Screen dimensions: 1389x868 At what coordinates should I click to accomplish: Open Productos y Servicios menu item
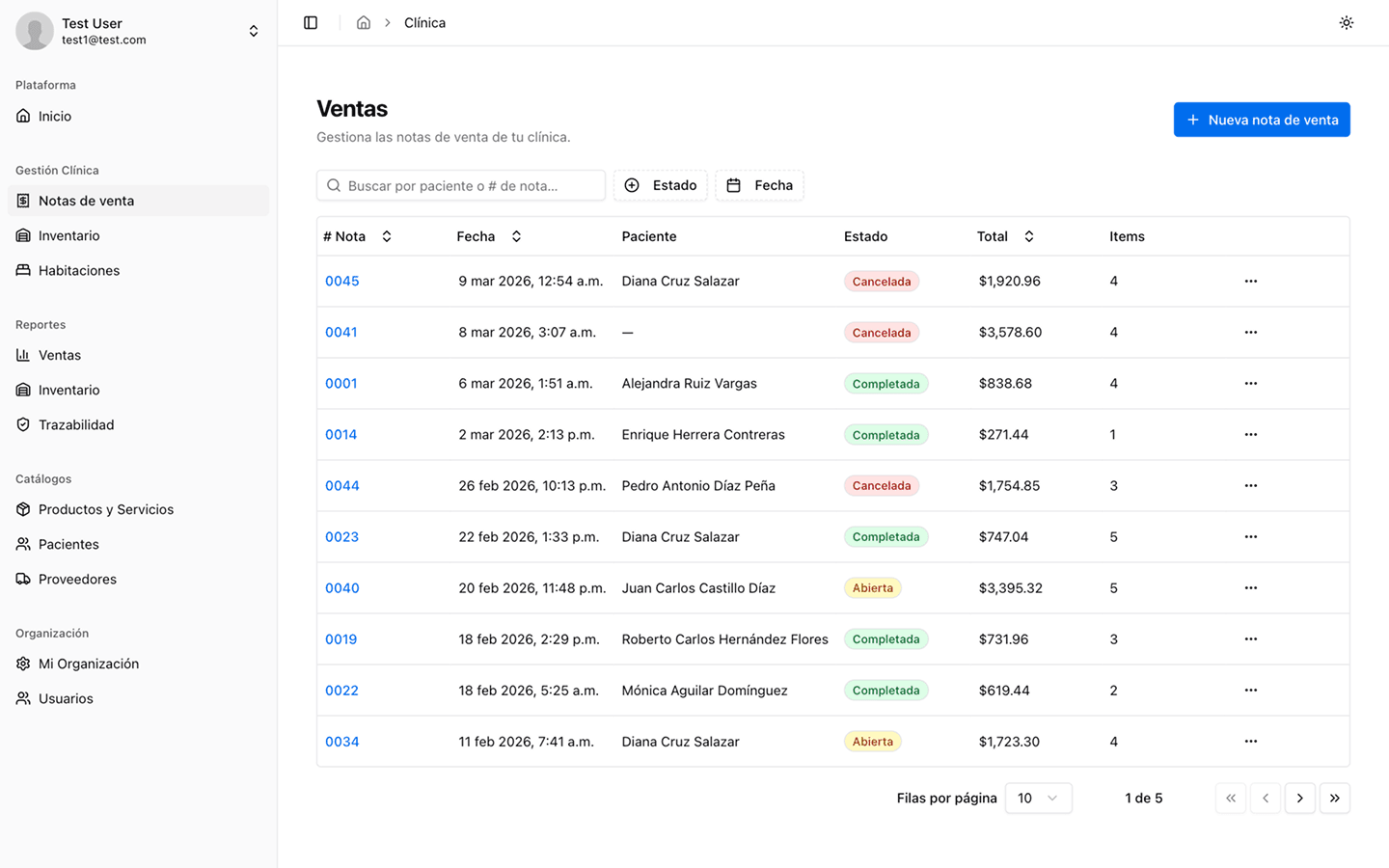click(x=106, y=509)
